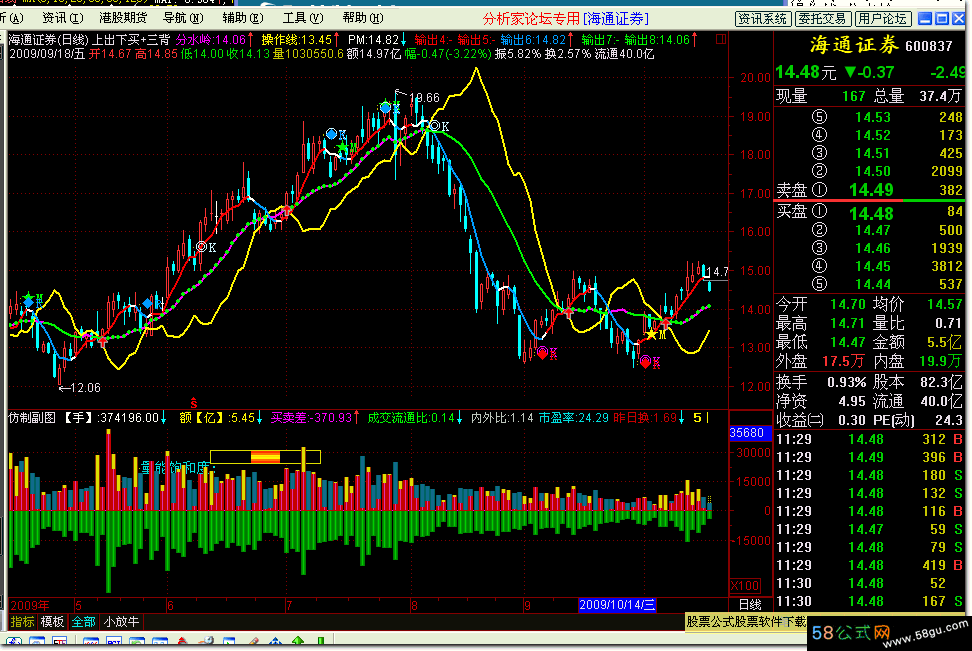The image size is (972, 651).
Task: Click the green star M marker near 18.00
Action: coord(342,147)
